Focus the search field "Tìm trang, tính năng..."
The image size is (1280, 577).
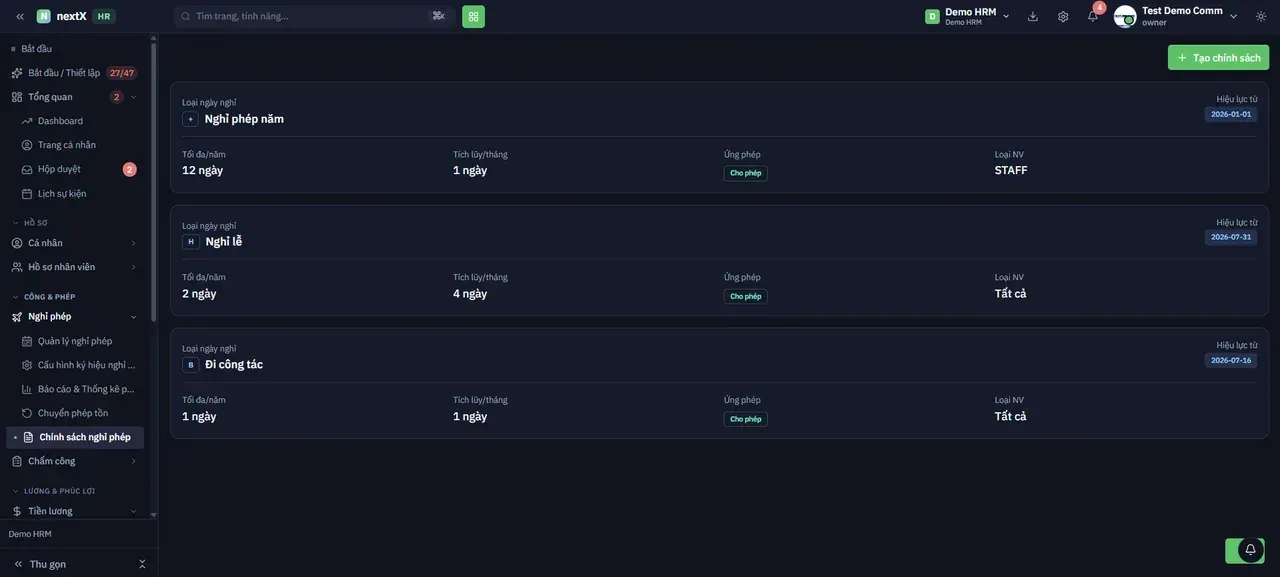313,16
